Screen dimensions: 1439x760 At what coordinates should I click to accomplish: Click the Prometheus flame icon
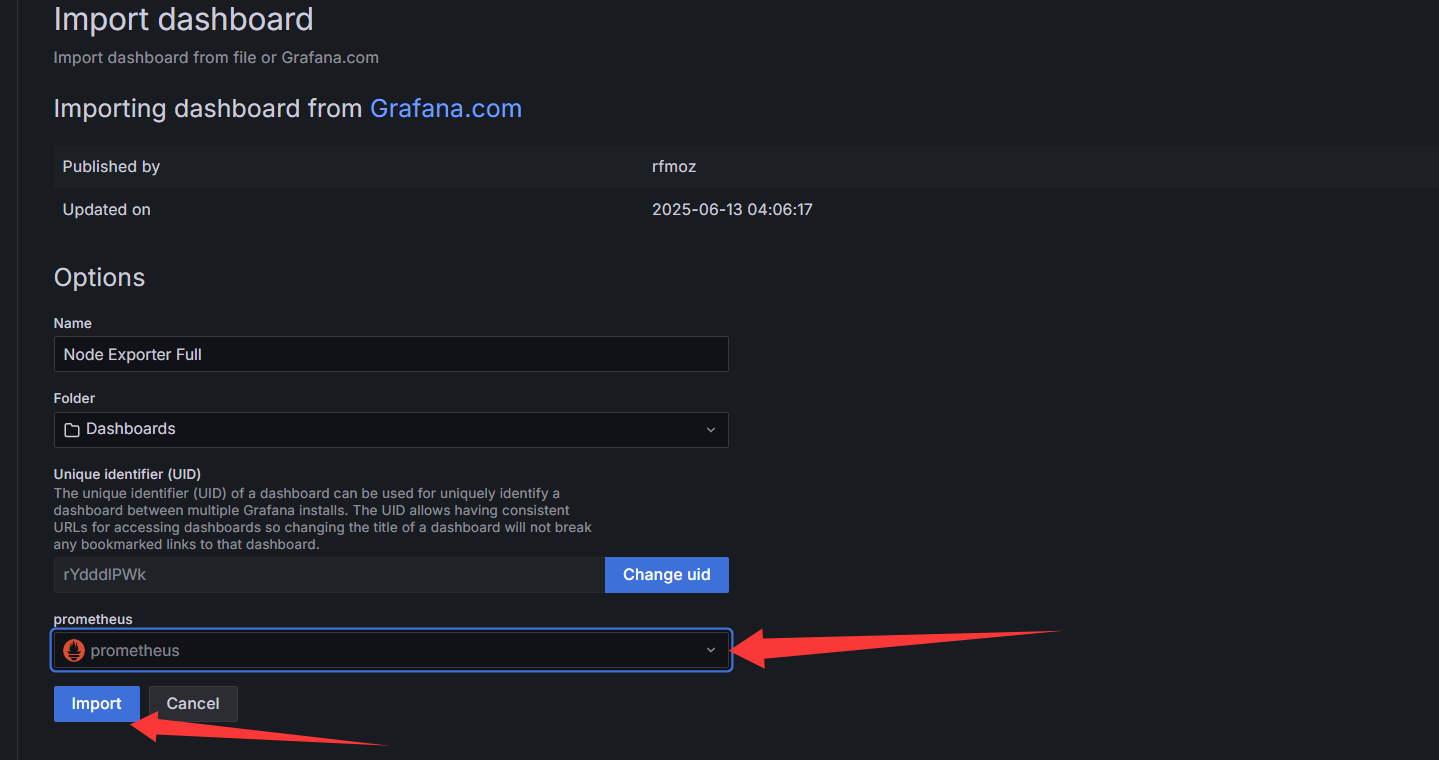(x=74, y=651)
